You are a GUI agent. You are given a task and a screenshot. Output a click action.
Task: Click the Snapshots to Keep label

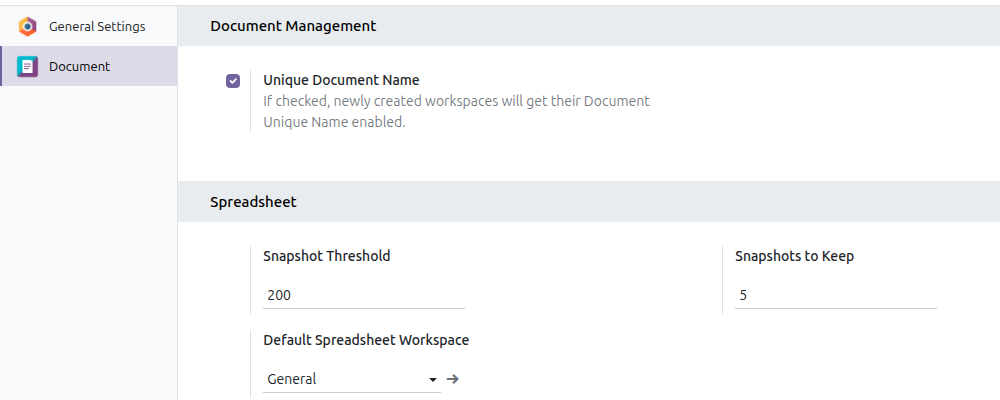795,256
